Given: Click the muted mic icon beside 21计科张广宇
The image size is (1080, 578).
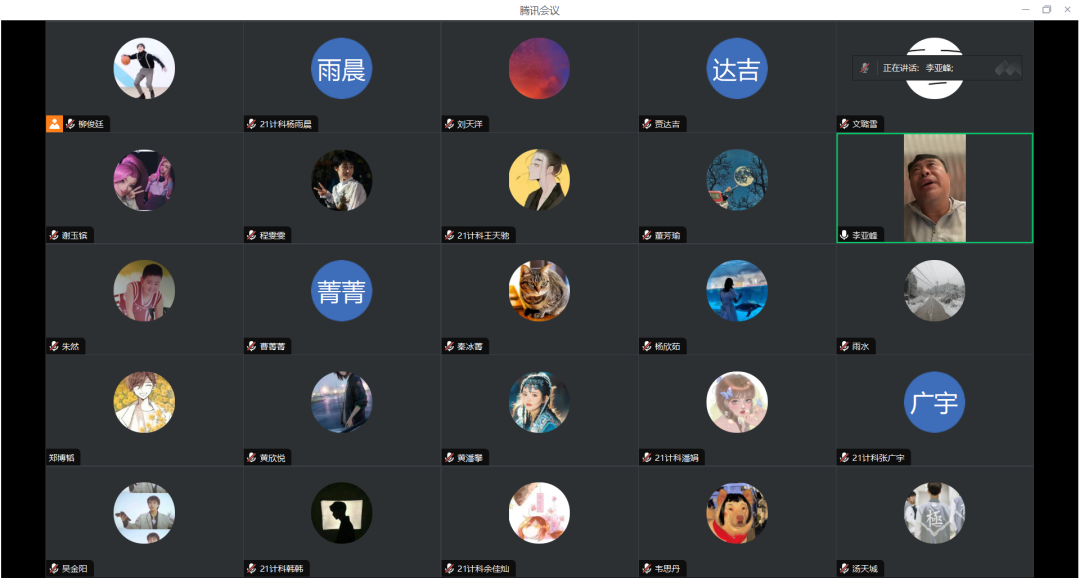Looking at the screenshot, I should [844, 458].
